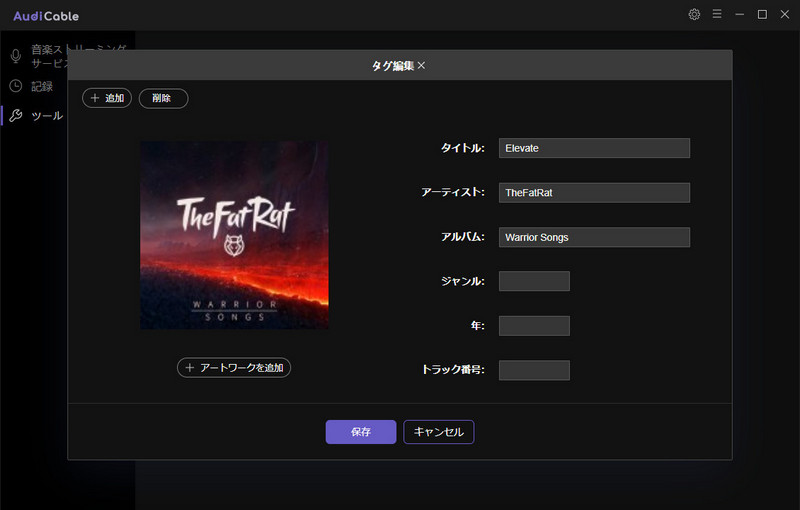Save tags with 保存 button

[x=361, y=432]
